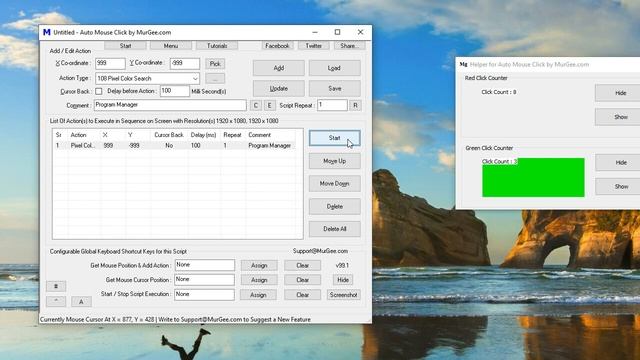Screen dimensions: 640x360
Task: Click the Support@MurGee.com text
Action: tap(320, 251)
